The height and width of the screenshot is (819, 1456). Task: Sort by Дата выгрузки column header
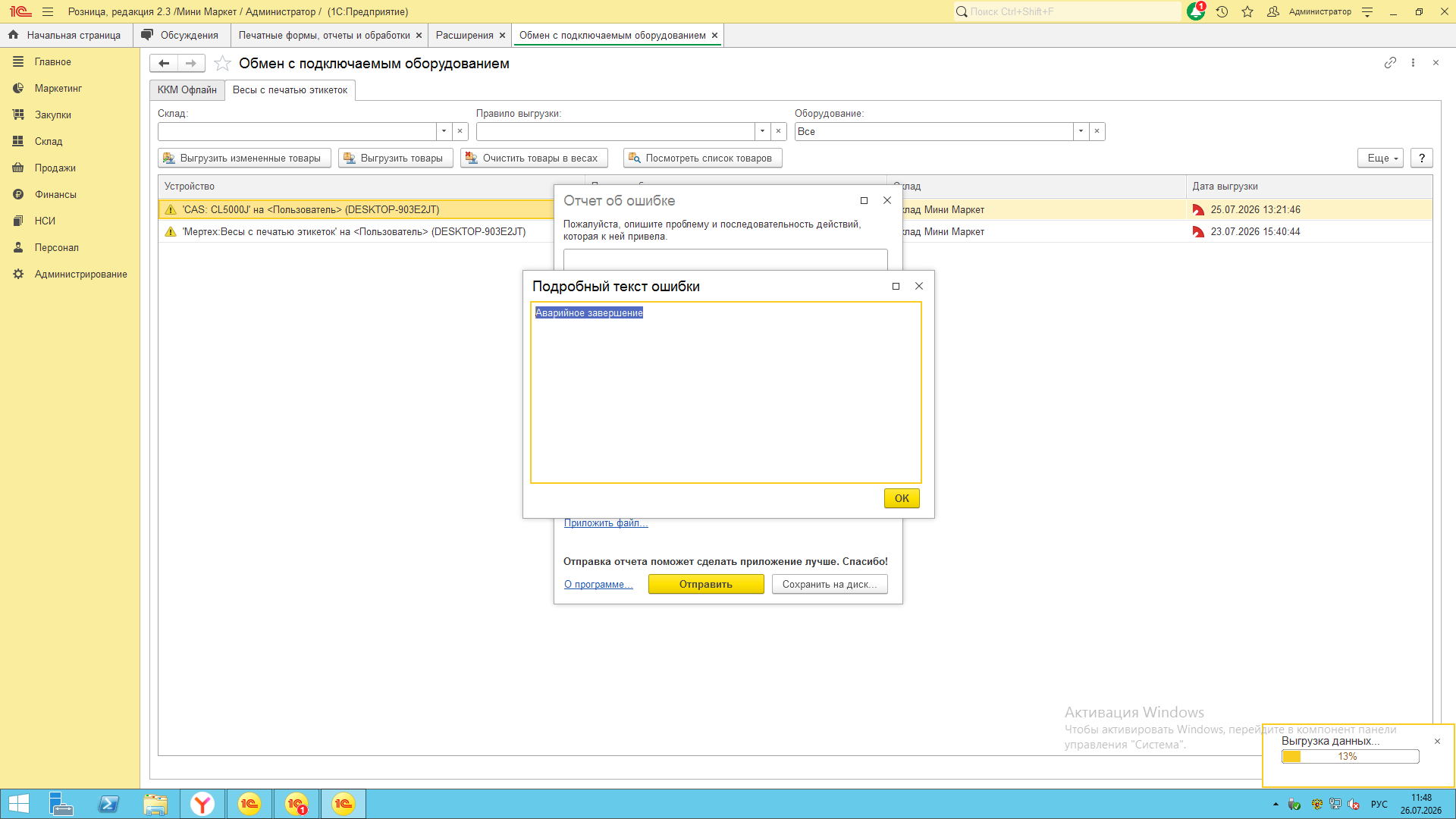coord(1309,187)
